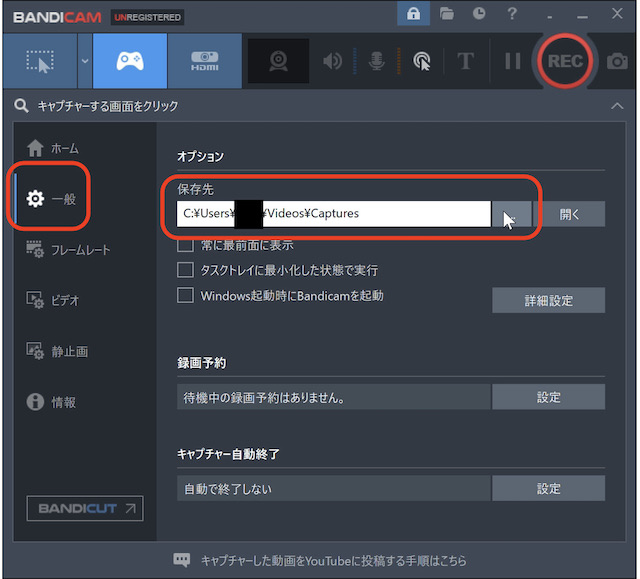The height and width of the screenshot is (579, 640).
Task: Click 設定 button for 録画予約
Action: (x=549, y=397)
